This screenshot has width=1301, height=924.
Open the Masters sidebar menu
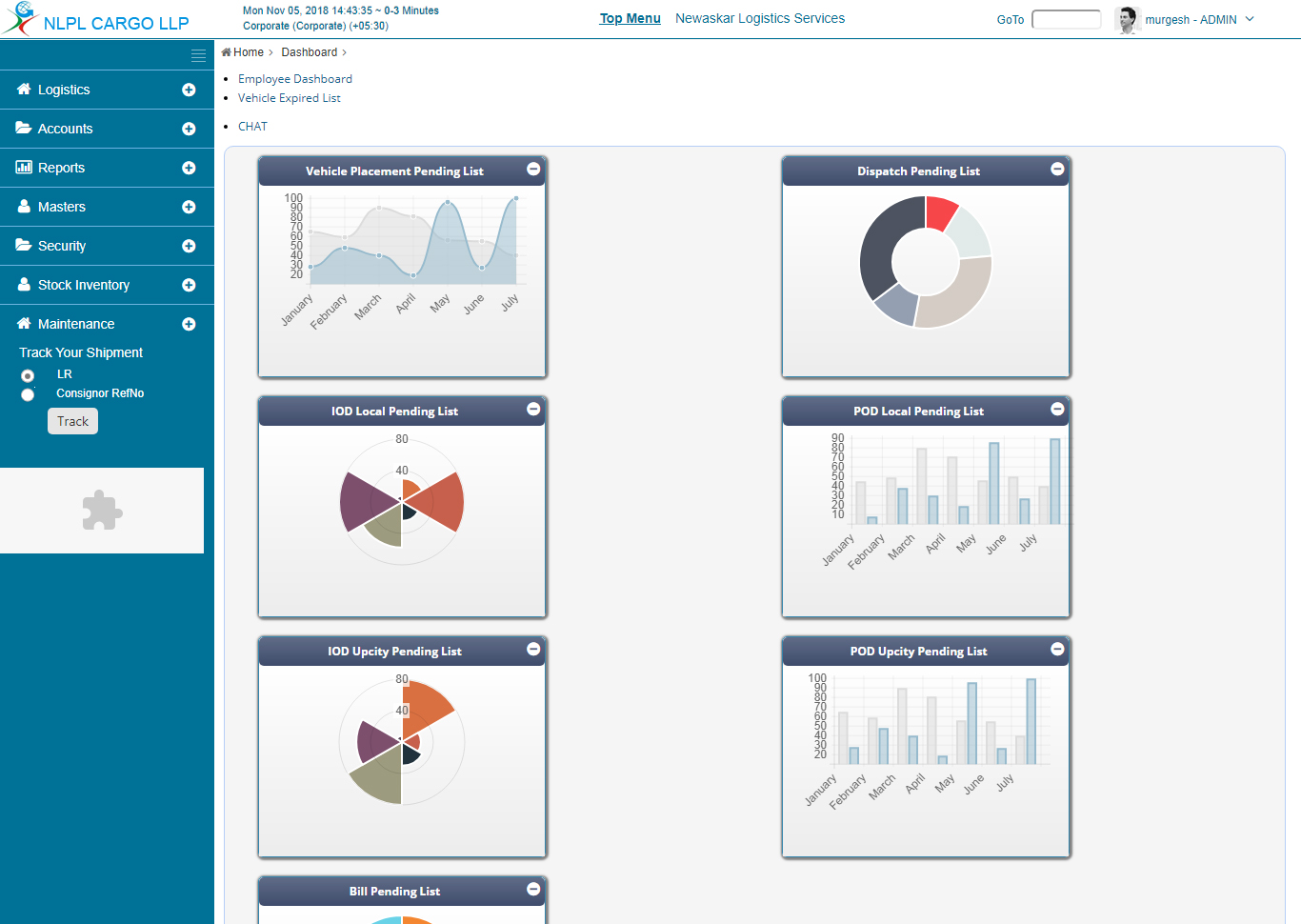(x=62, y=207)
